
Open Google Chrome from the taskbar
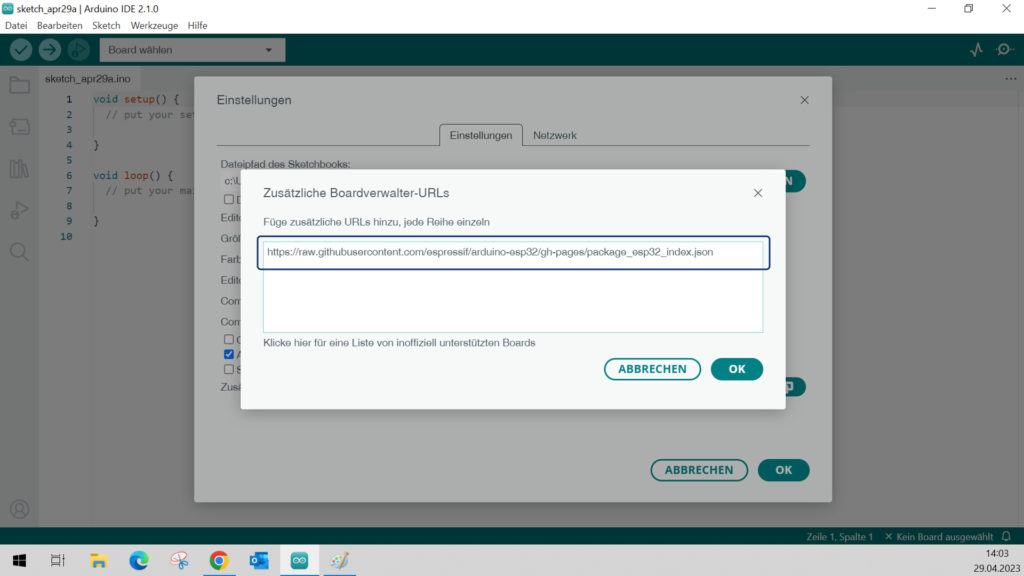tap(219, 561)
